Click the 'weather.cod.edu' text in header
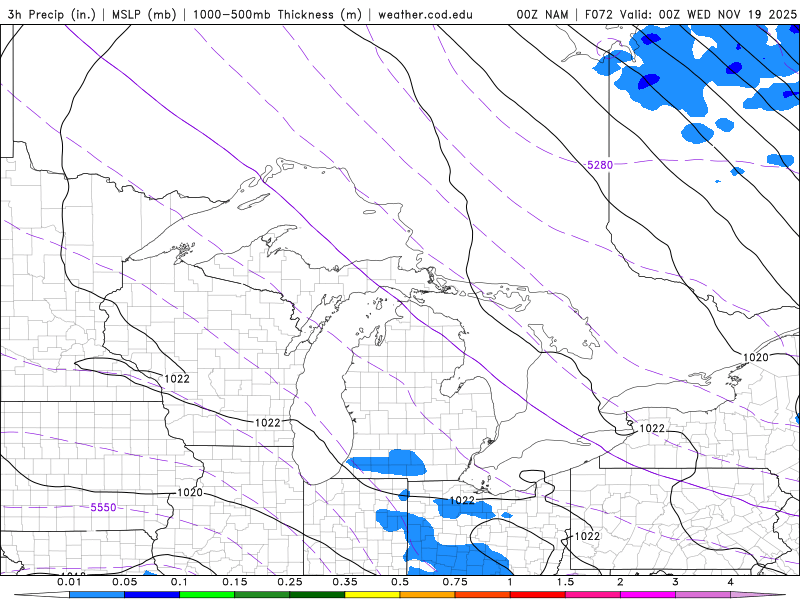800x600 pixels. tap(425, 14)
